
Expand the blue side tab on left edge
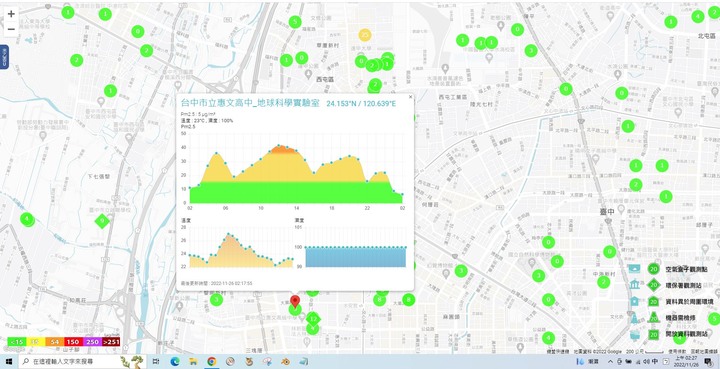pyautogui.click(x=4, y=57)
